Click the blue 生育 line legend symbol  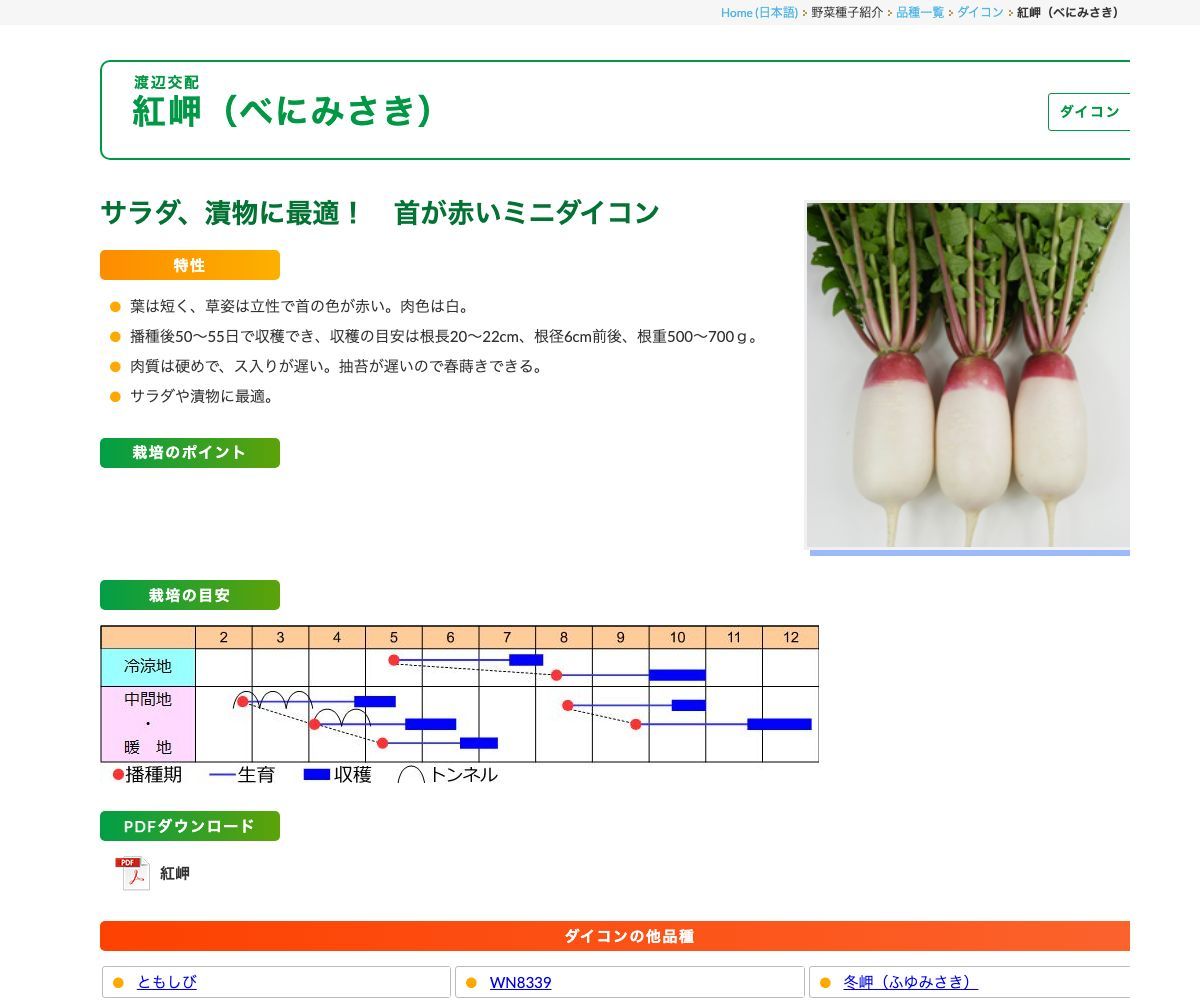tap(222, 775)
